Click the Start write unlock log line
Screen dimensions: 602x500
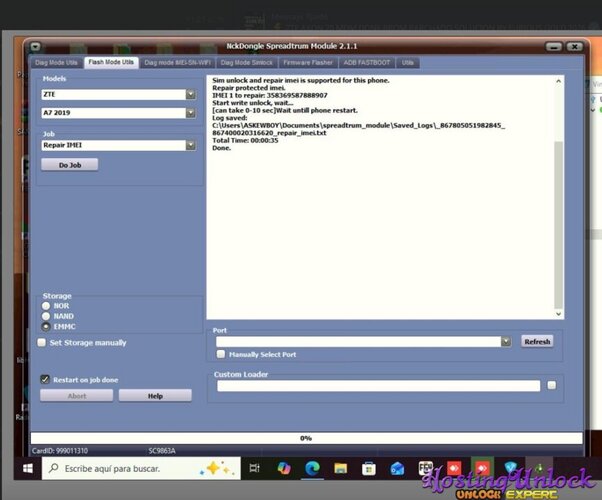[253, 103]
